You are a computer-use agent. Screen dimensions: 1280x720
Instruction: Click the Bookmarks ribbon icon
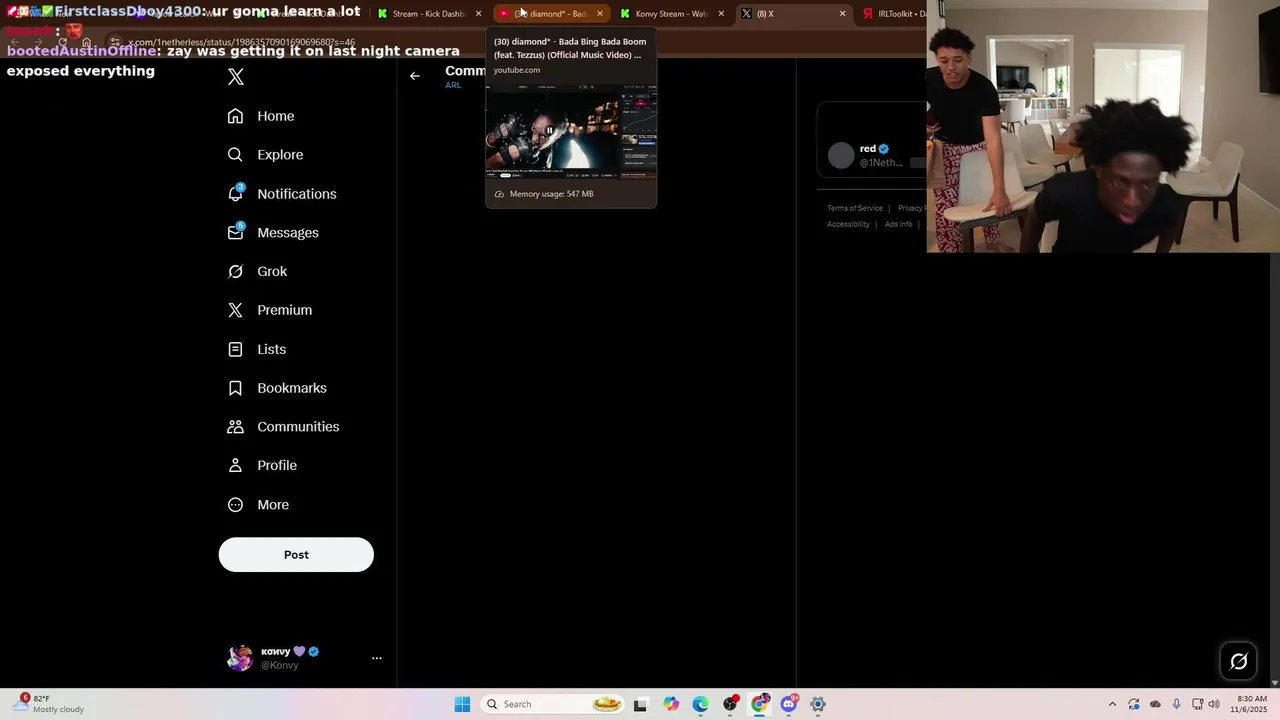coord(235,388)
